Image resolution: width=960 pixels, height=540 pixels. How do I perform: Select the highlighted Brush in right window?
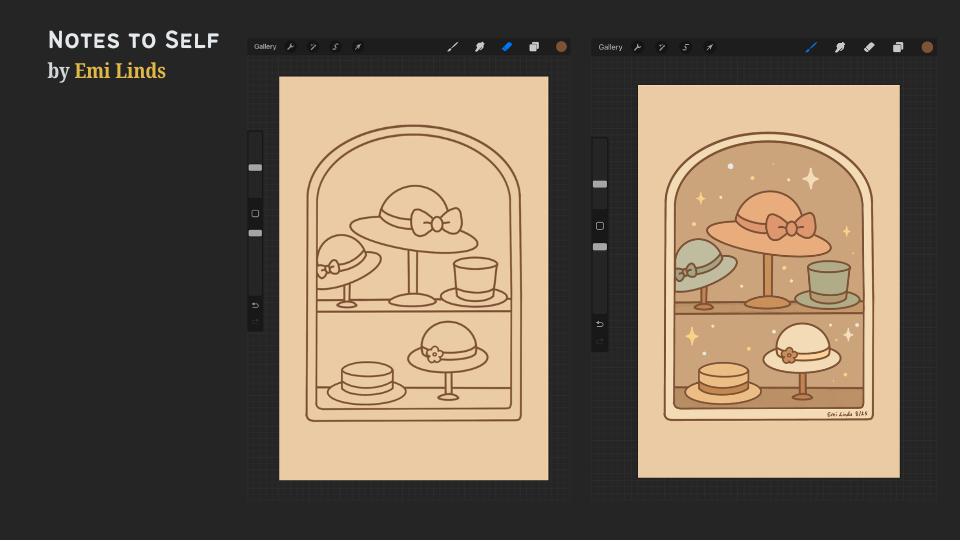[811, 47]
